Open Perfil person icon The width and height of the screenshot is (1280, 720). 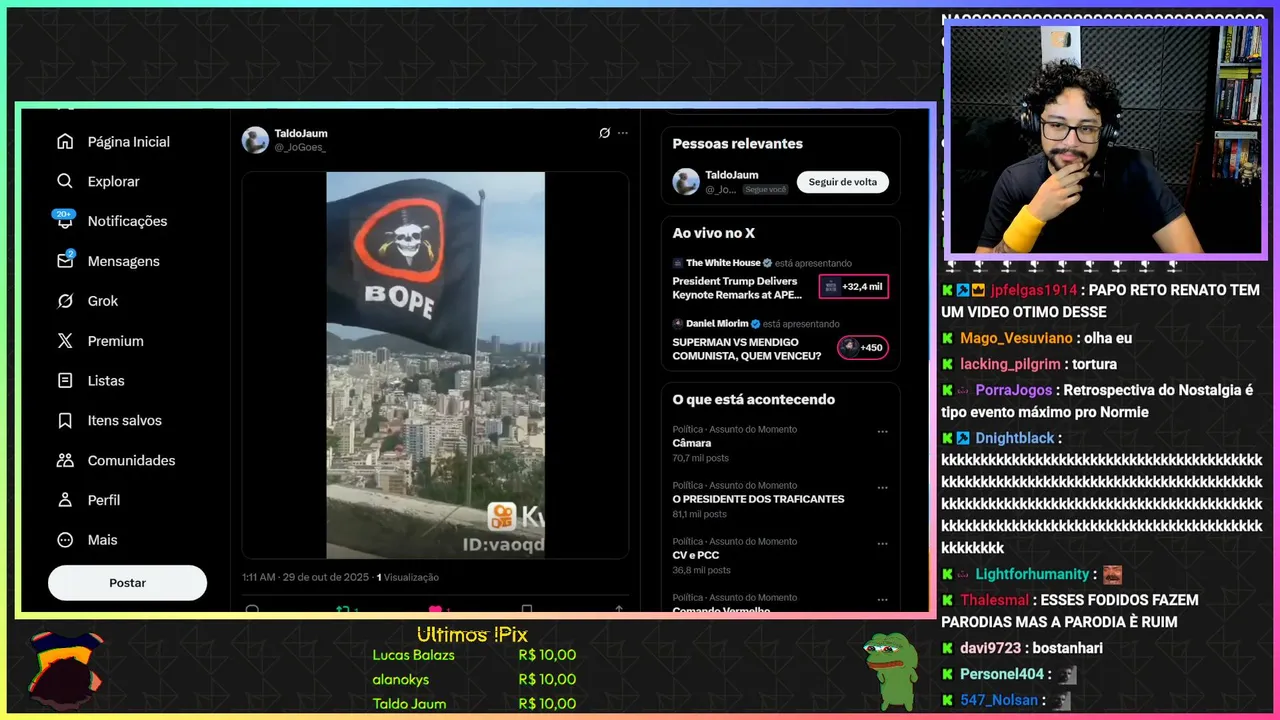[65, 500]
